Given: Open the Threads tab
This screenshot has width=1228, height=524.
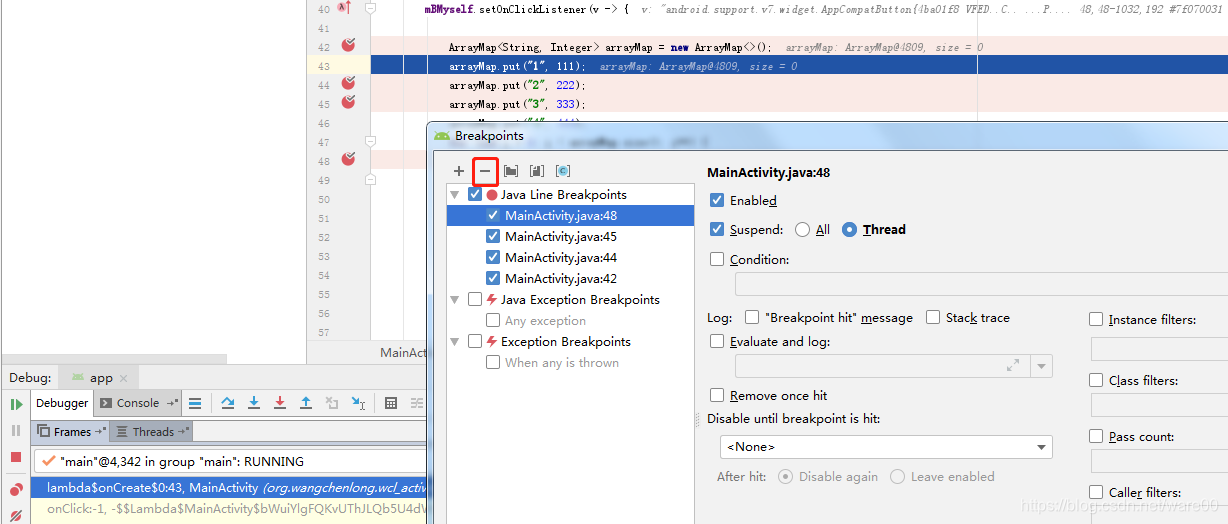Looking at the screenshot, I should pos(152,432).
